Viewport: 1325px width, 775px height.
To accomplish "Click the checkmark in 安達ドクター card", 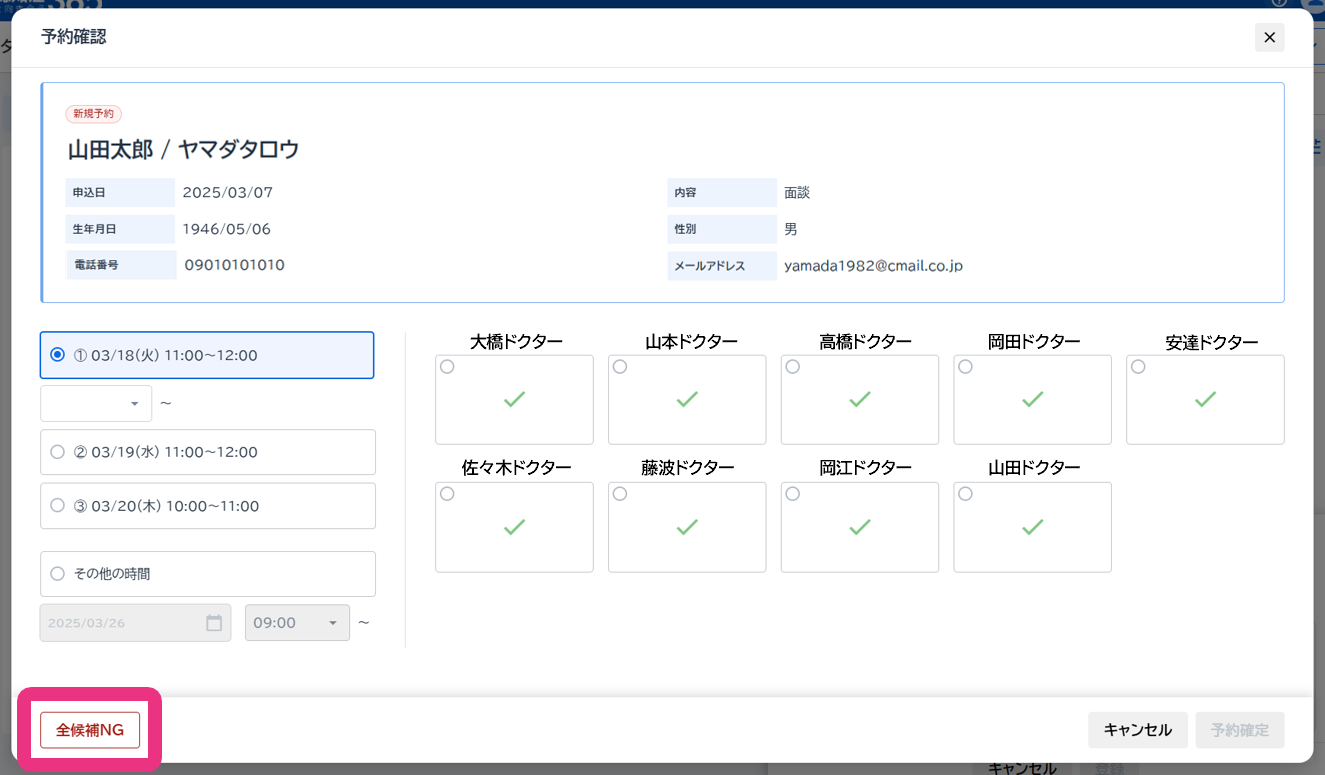I will click(1205, 400).
